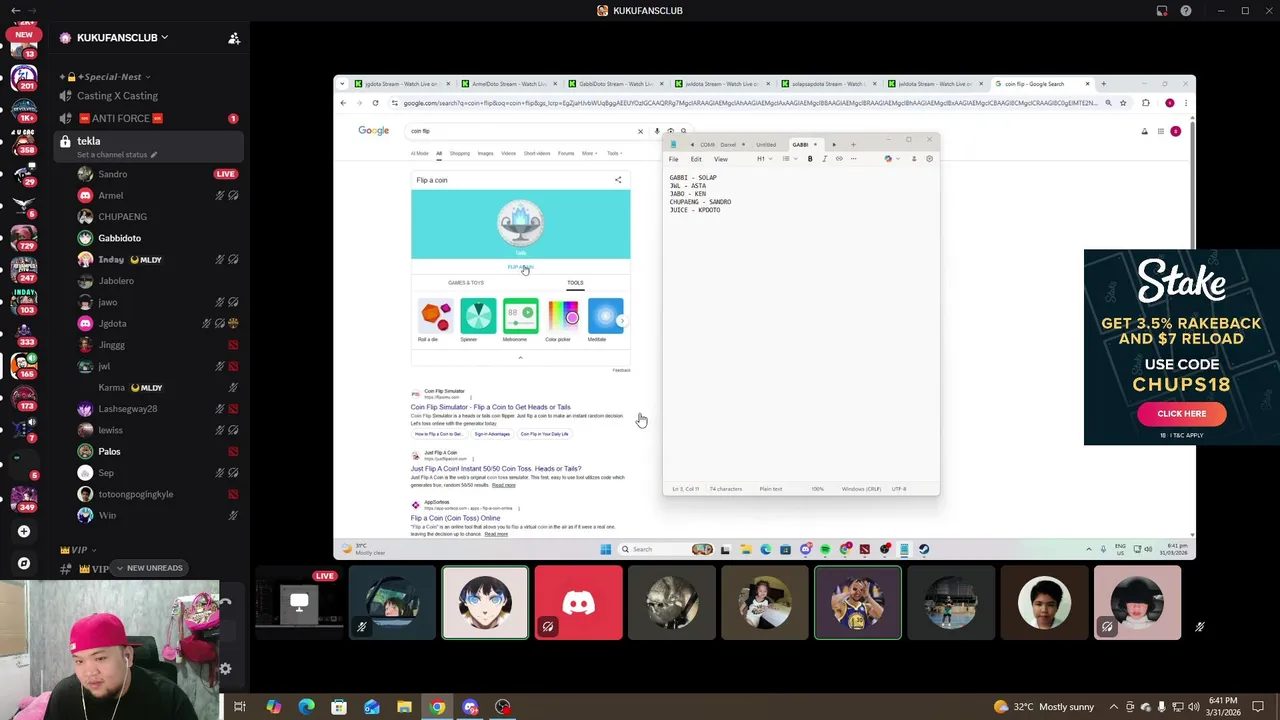Viewport: 1280px width, 720px height.
Task: Switch to the Videos search tab
Action: (508, 153)
